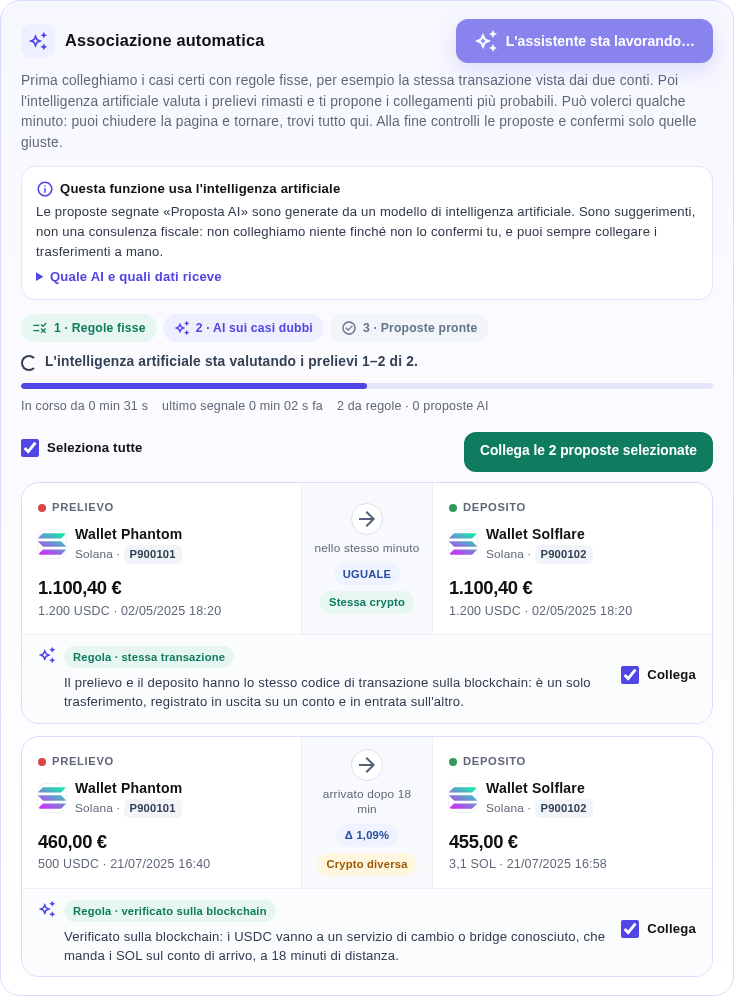
Task: Click the 'Crypto diversa' badge
Action: point(367,864)
